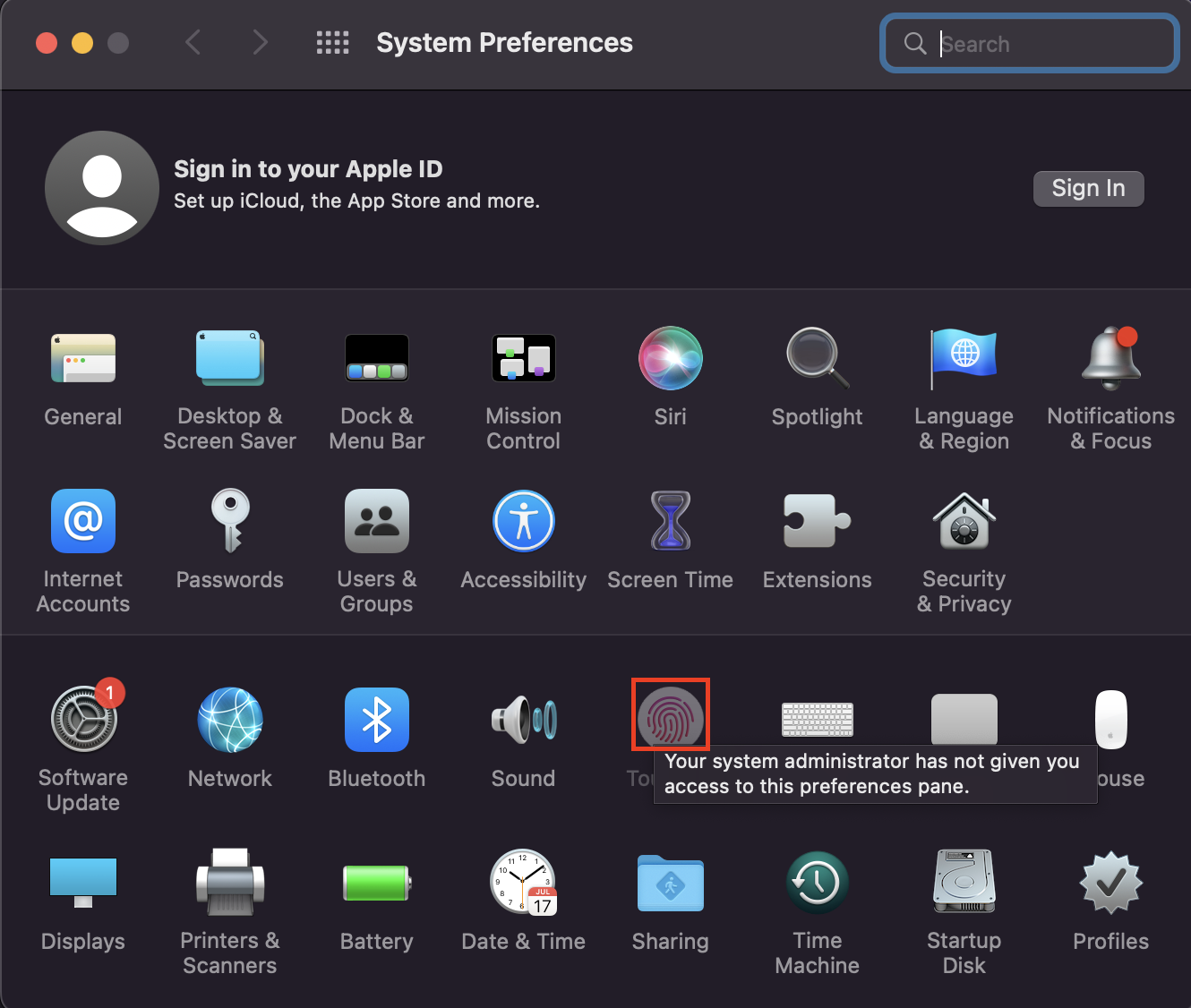
Task: Open Battery preferences
Action: [x=377, y=883]
